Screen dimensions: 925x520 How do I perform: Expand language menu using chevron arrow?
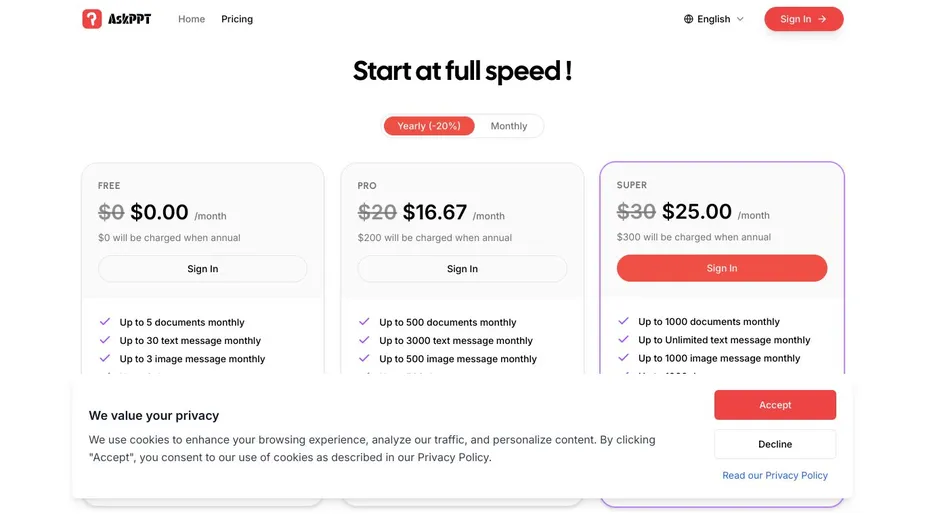point(740,19)
